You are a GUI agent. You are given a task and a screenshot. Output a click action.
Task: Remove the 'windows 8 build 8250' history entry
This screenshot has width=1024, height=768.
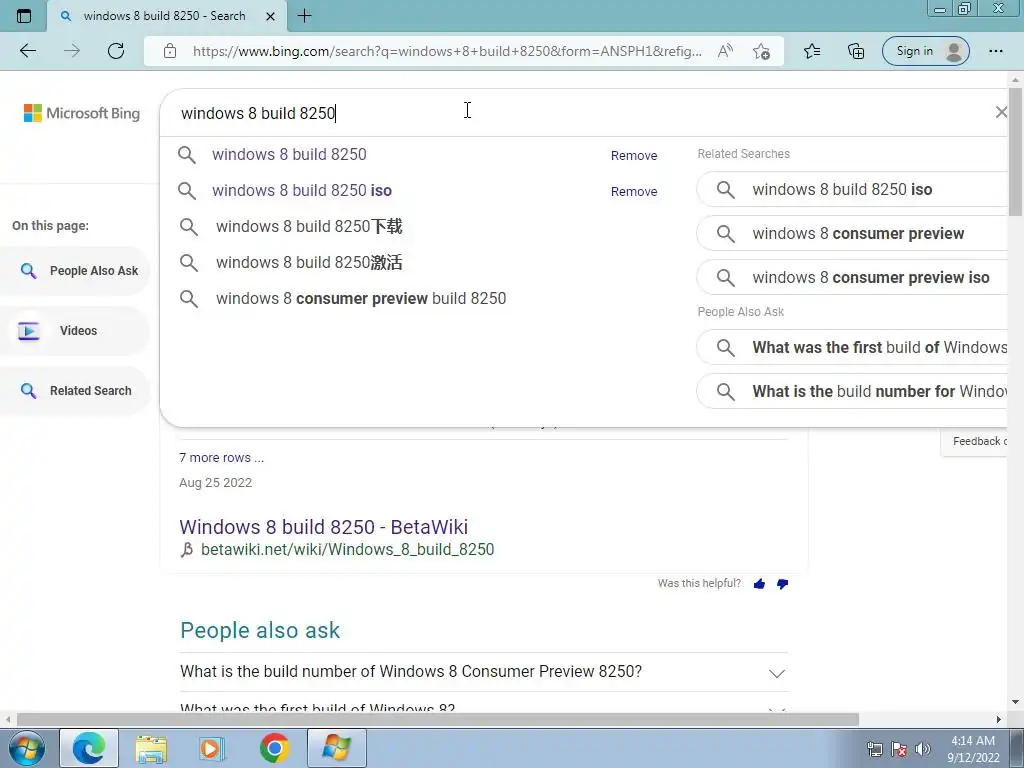pyautogui.click(x=634, y=155)
